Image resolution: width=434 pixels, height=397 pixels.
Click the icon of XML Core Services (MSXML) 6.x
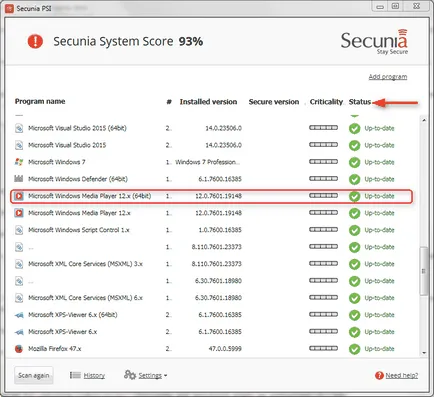tap(19, 298)
